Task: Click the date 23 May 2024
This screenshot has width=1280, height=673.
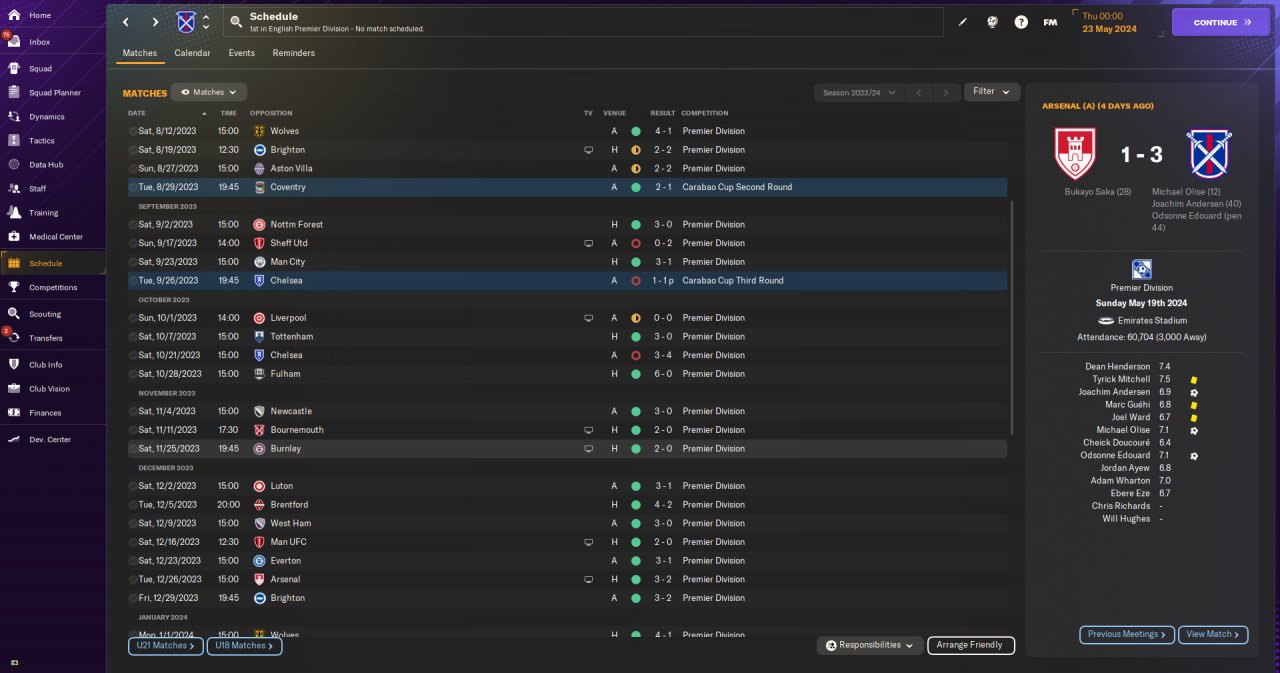Action: (1109, 29)
